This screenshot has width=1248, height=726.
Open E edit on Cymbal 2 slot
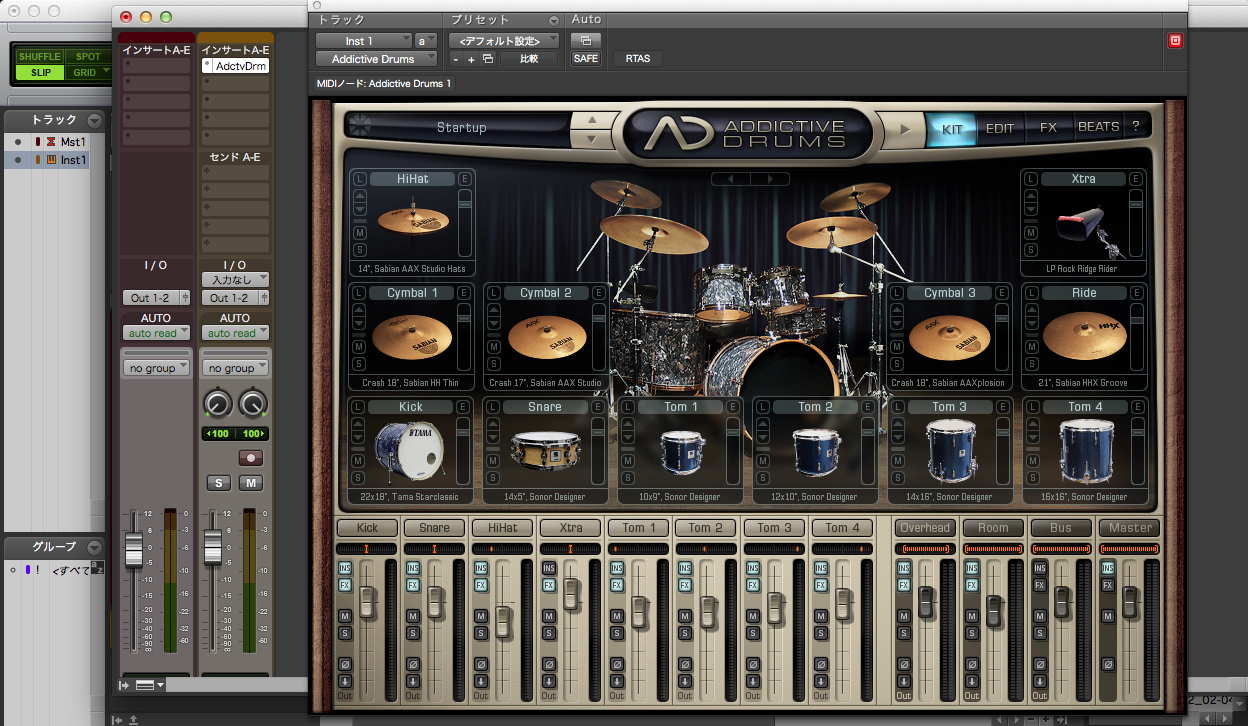click(598, 293)
